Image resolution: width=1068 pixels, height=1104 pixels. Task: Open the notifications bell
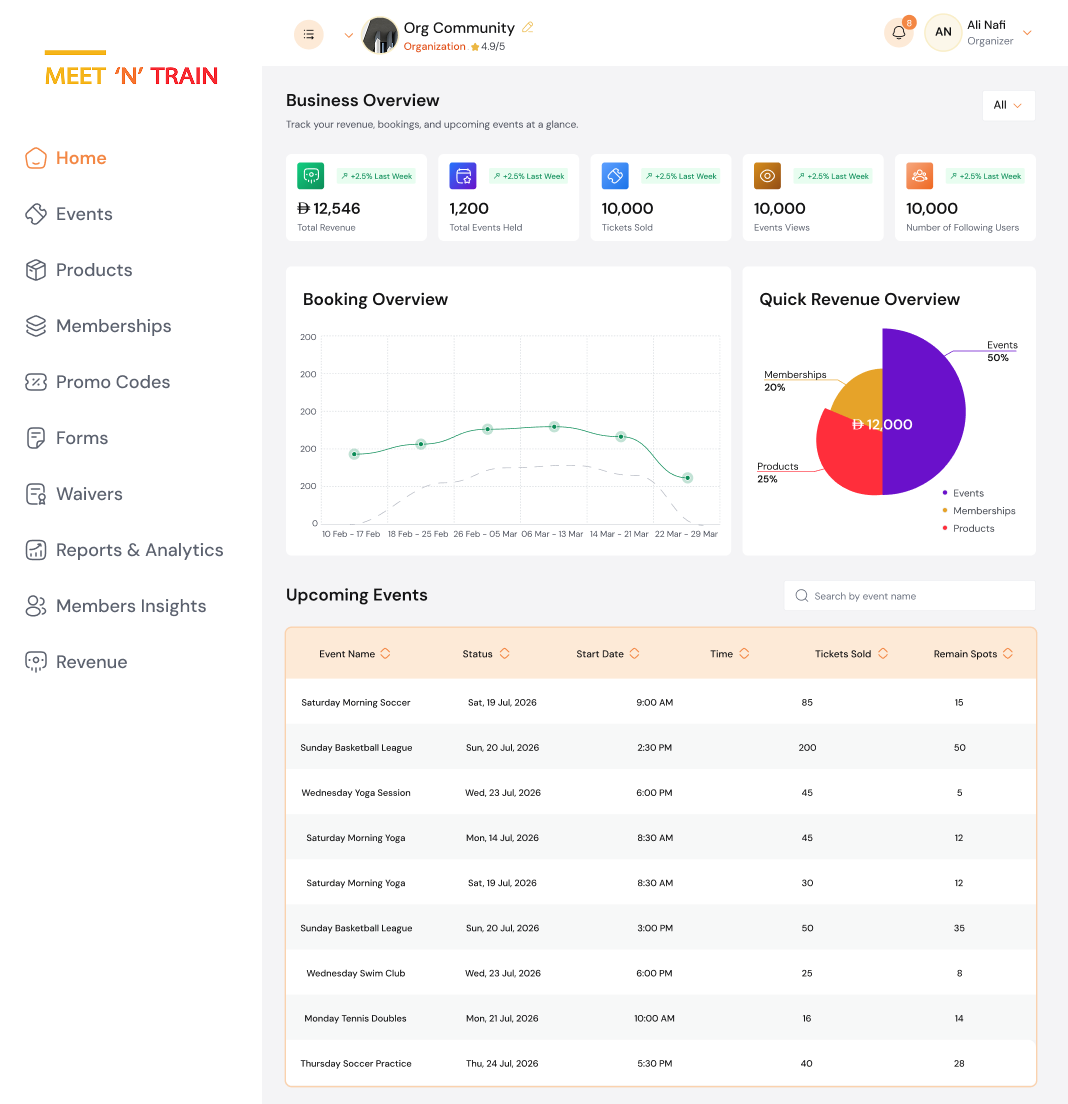coord(899,32)
